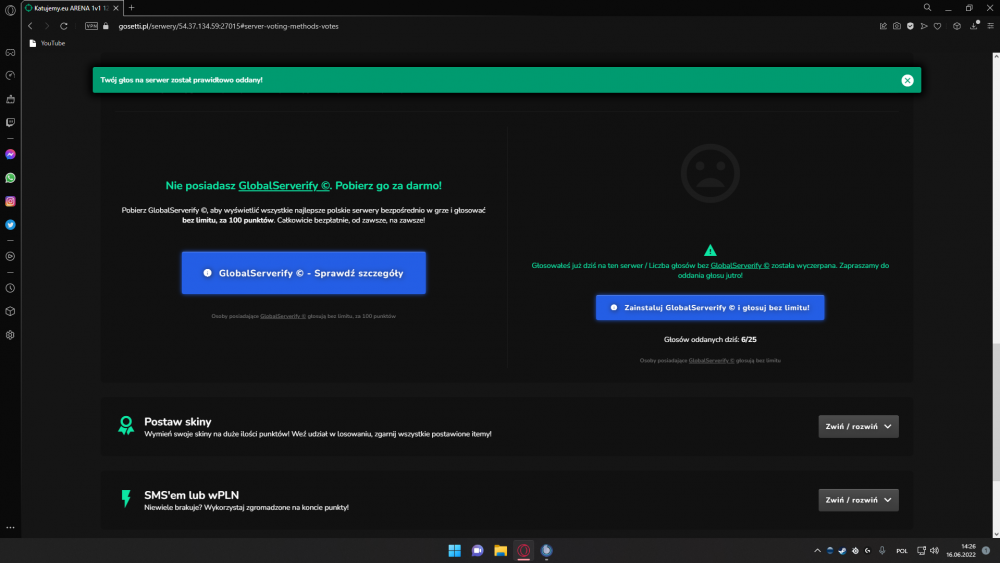This screenshot has width=1000, height=563.
Task: Reload the current page
Action: coord(64,26)
